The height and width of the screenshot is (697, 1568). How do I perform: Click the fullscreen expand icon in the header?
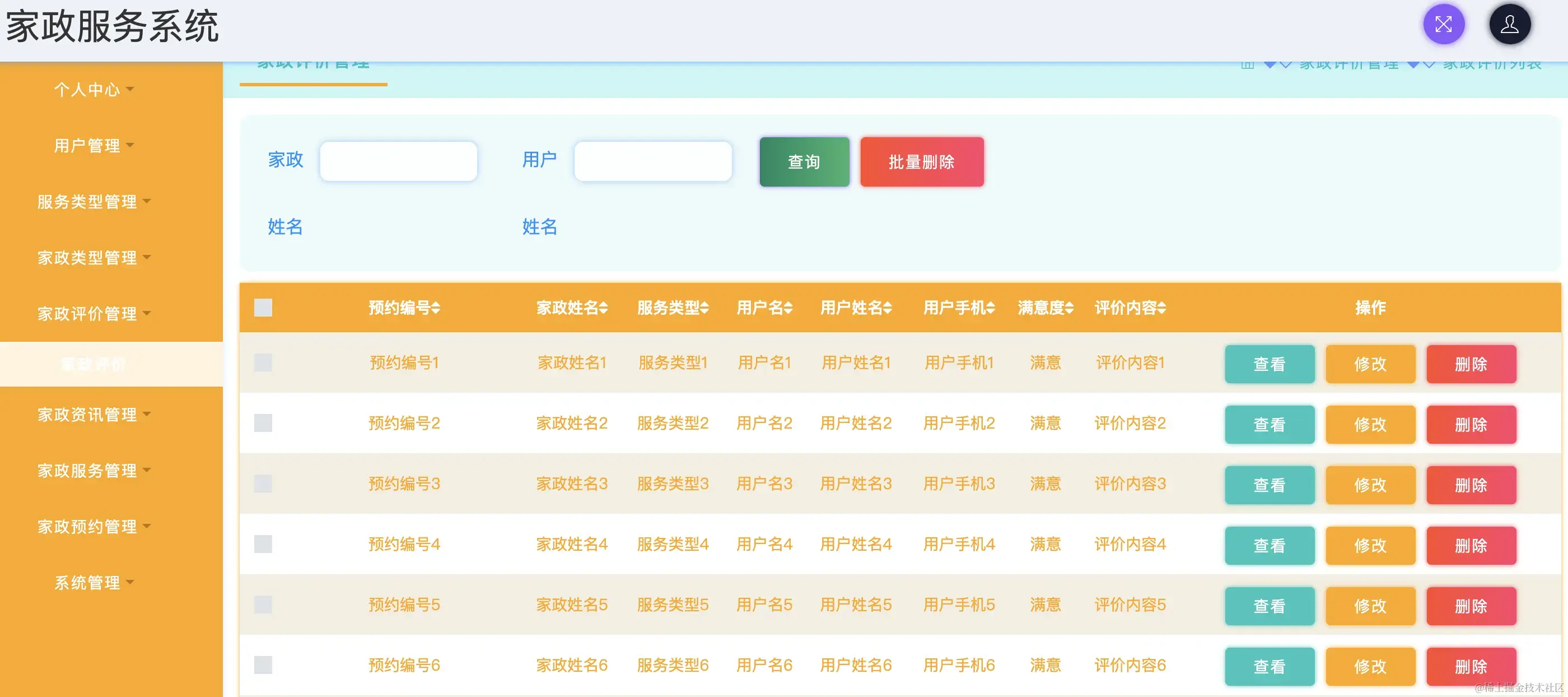[1444, 24]
